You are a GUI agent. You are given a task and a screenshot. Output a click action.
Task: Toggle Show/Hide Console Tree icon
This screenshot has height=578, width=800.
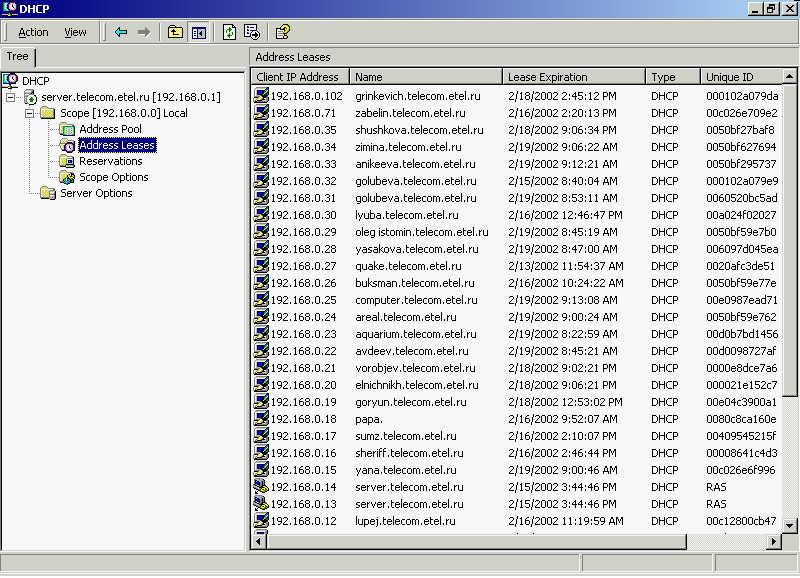pyautogui.click(x=198, y=32)
